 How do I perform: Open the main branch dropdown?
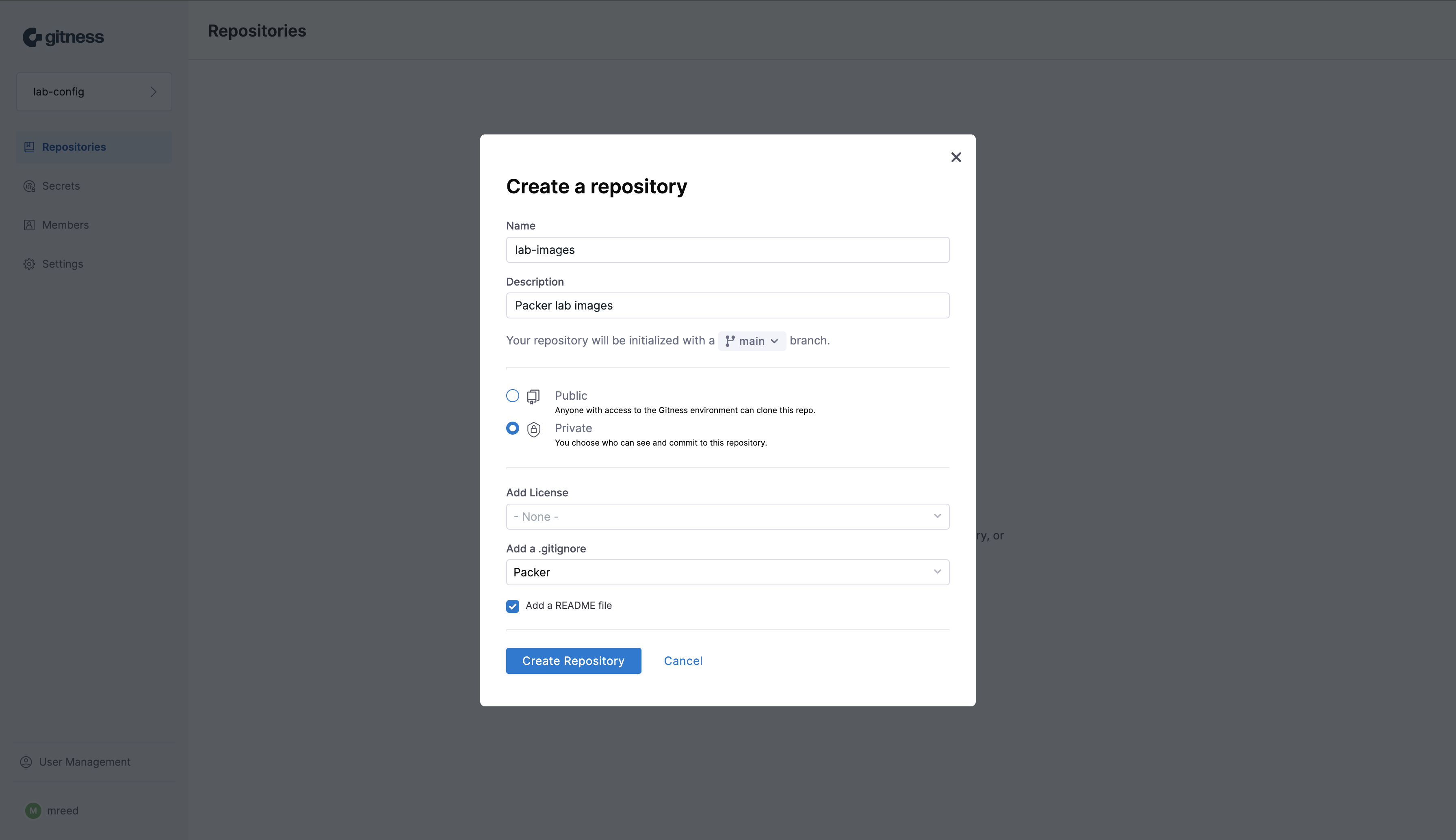pos(752,341)
